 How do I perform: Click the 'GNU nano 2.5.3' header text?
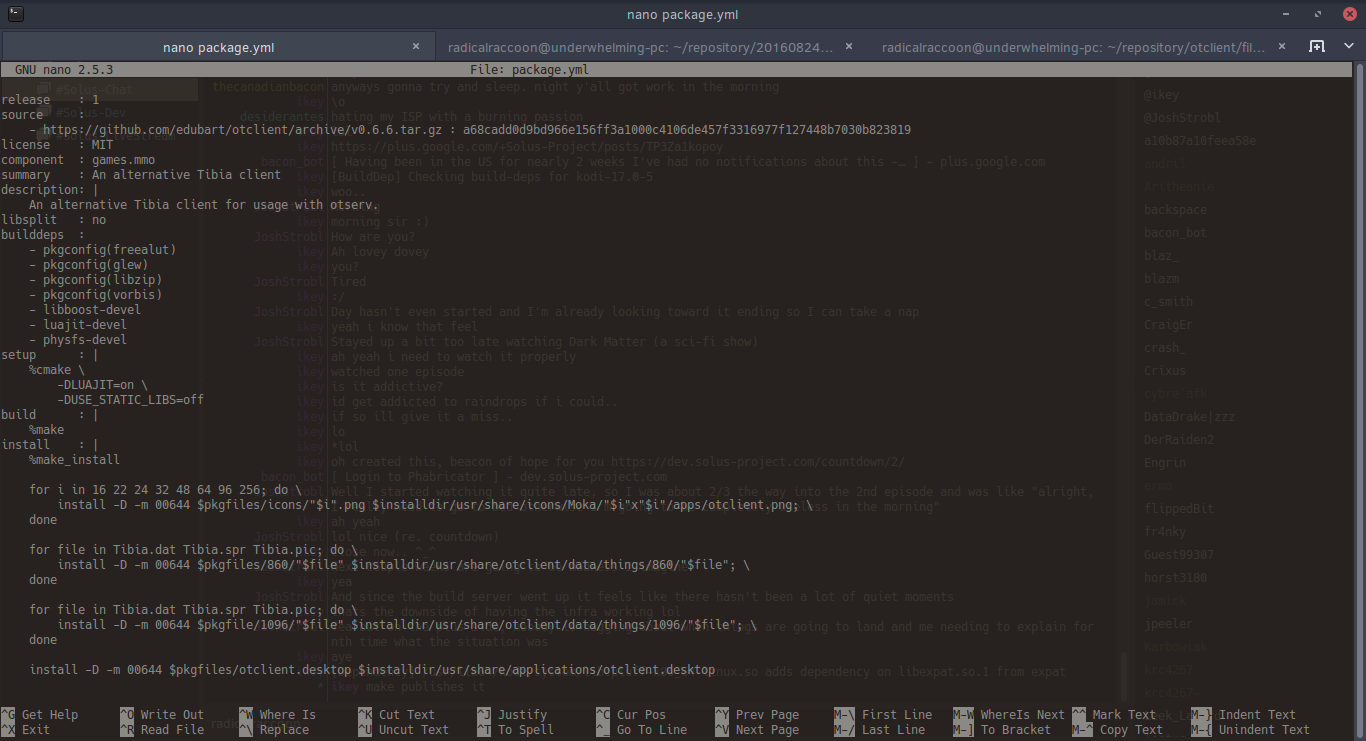point(64,71)
